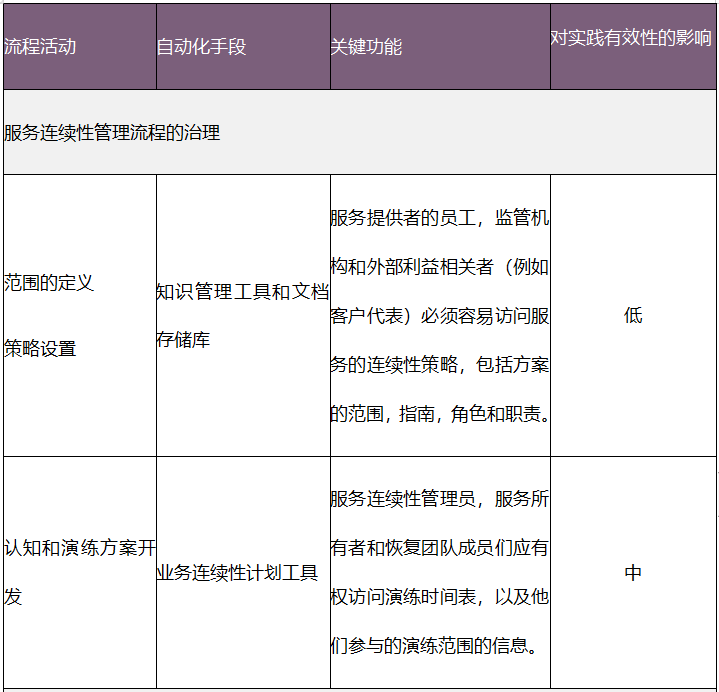Click the line starting with 服务连续性管理员
The image size is (719, 692).
pyautogui.click(x=439, y=500)
